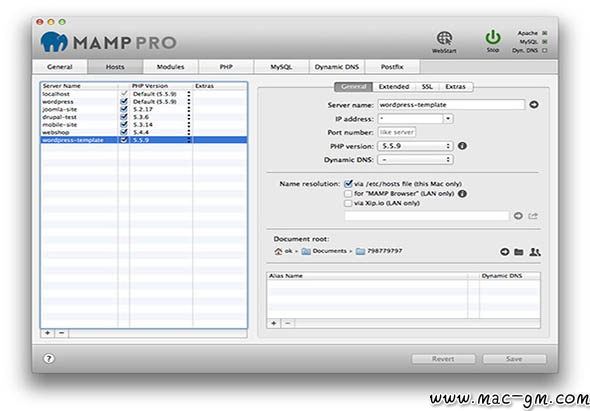Enable via Xip.io checkbox
This screenshot has width=590, height=411.
[x=348, y=203]
